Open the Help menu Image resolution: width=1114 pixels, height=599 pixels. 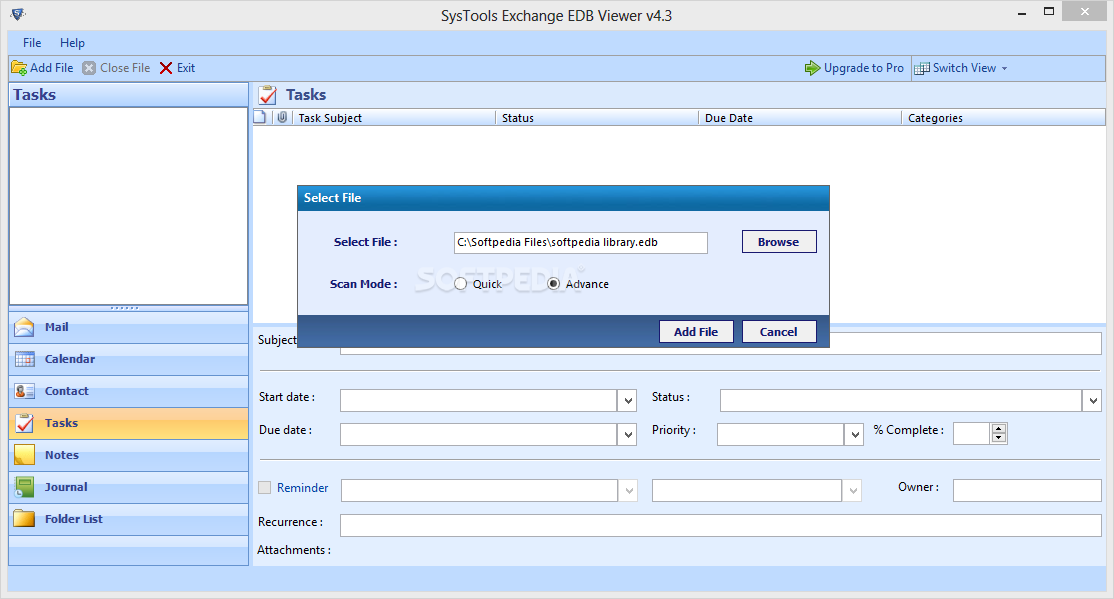pyautogui.click(x=72, y=43)
